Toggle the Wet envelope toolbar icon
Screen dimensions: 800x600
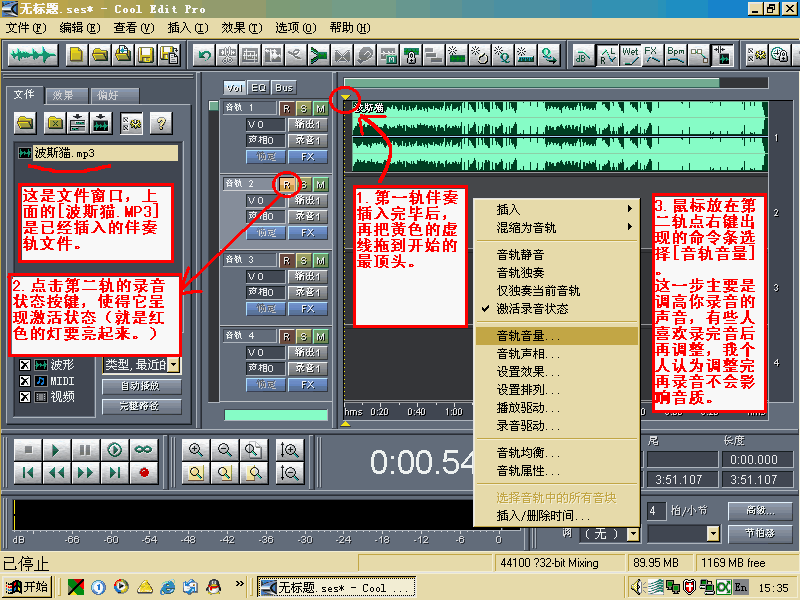click(x=630, y=55)
